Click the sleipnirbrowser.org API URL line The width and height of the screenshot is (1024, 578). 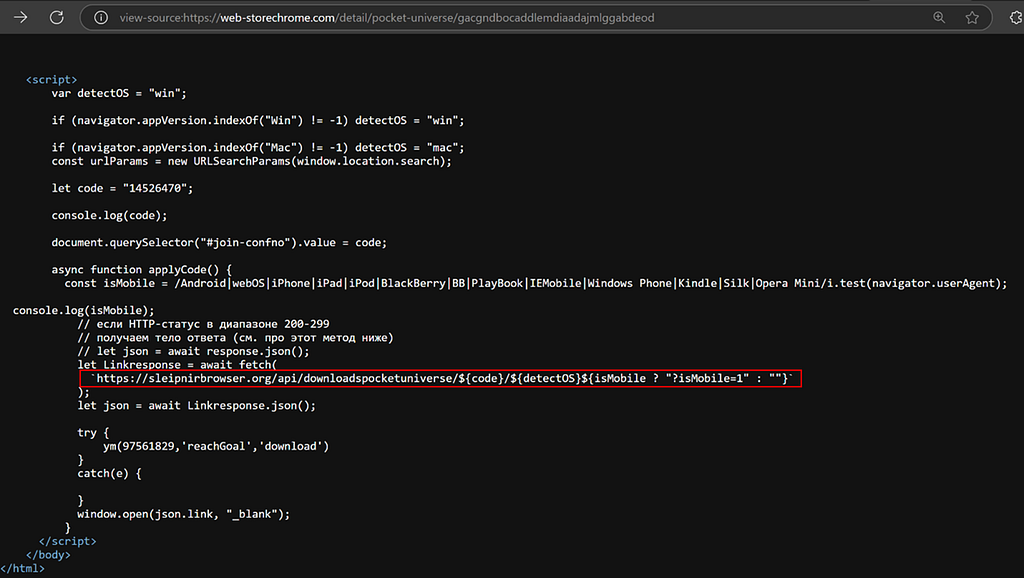click(441, 379)
